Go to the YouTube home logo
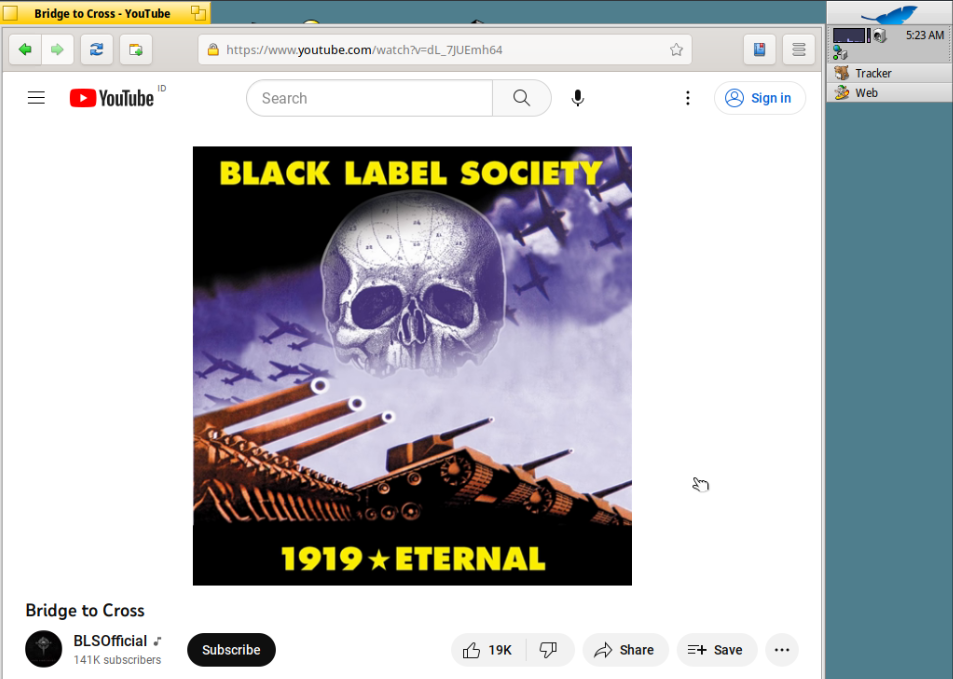Screen dimensions: 953x679 point(111,98)
